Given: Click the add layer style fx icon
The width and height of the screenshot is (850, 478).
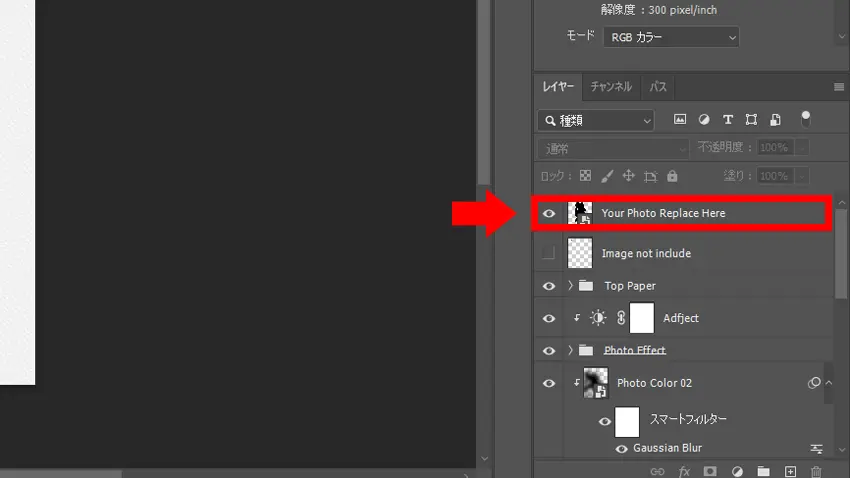Looking at the screenshot, I should point(685,471).
